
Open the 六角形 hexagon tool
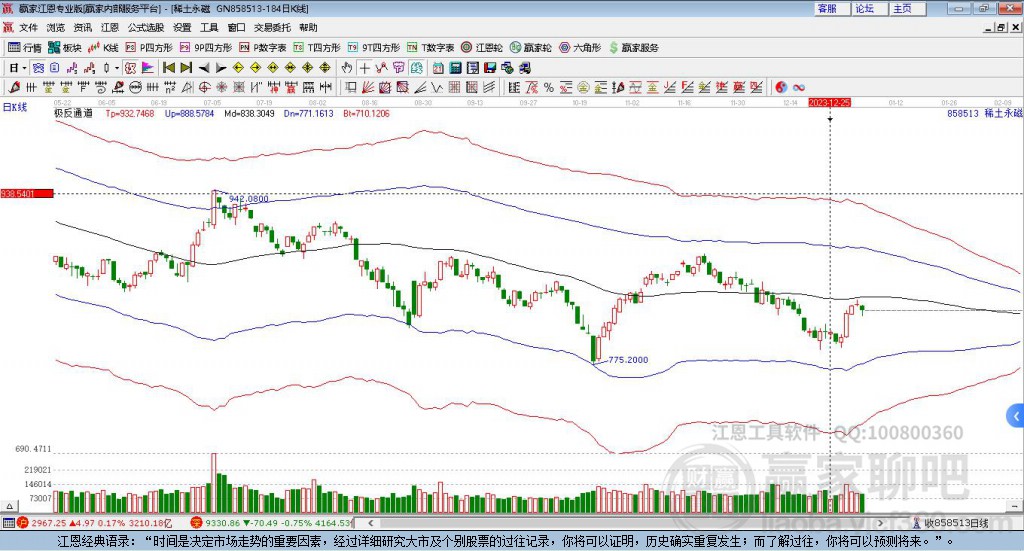click(x=580, y=48)
